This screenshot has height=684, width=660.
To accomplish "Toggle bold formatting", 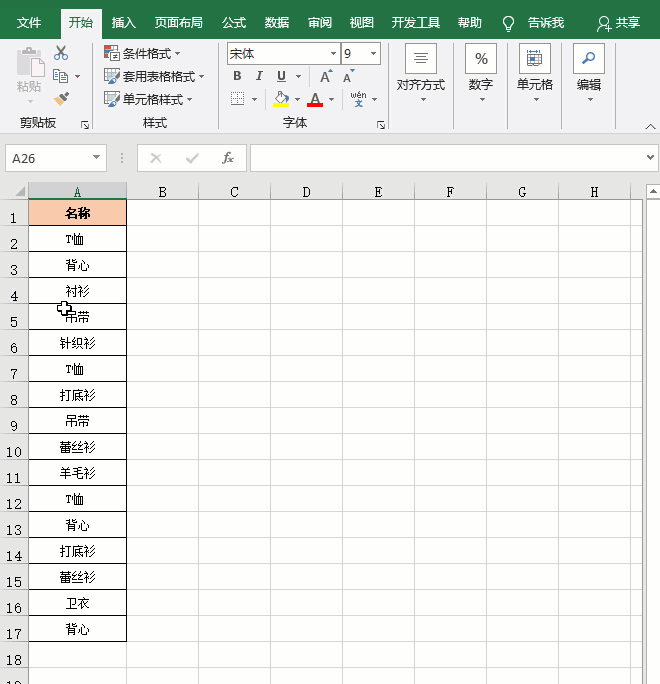I will pyautogui.click(x=237, y=76).
